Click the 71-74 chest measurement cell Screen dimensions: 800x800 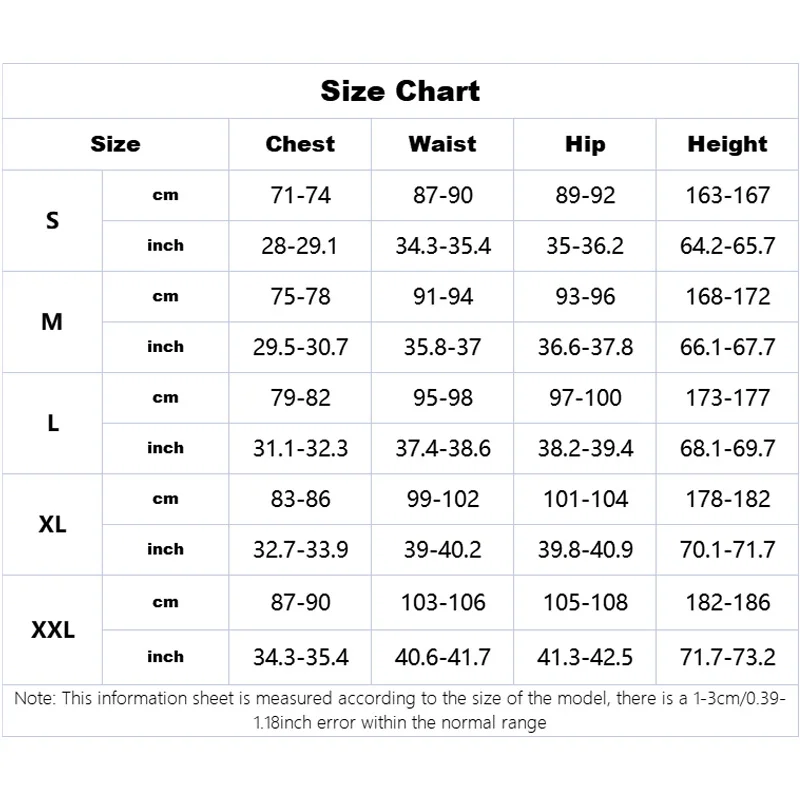(300, 195)
